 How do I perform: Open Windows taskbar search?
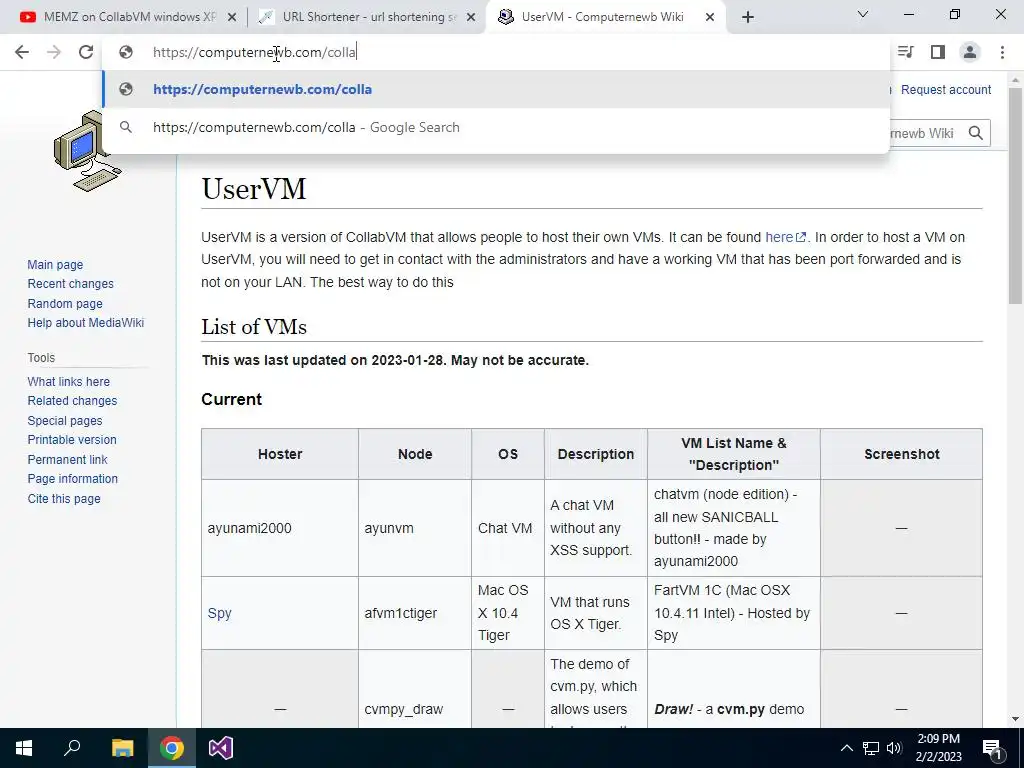pos(72,748)
